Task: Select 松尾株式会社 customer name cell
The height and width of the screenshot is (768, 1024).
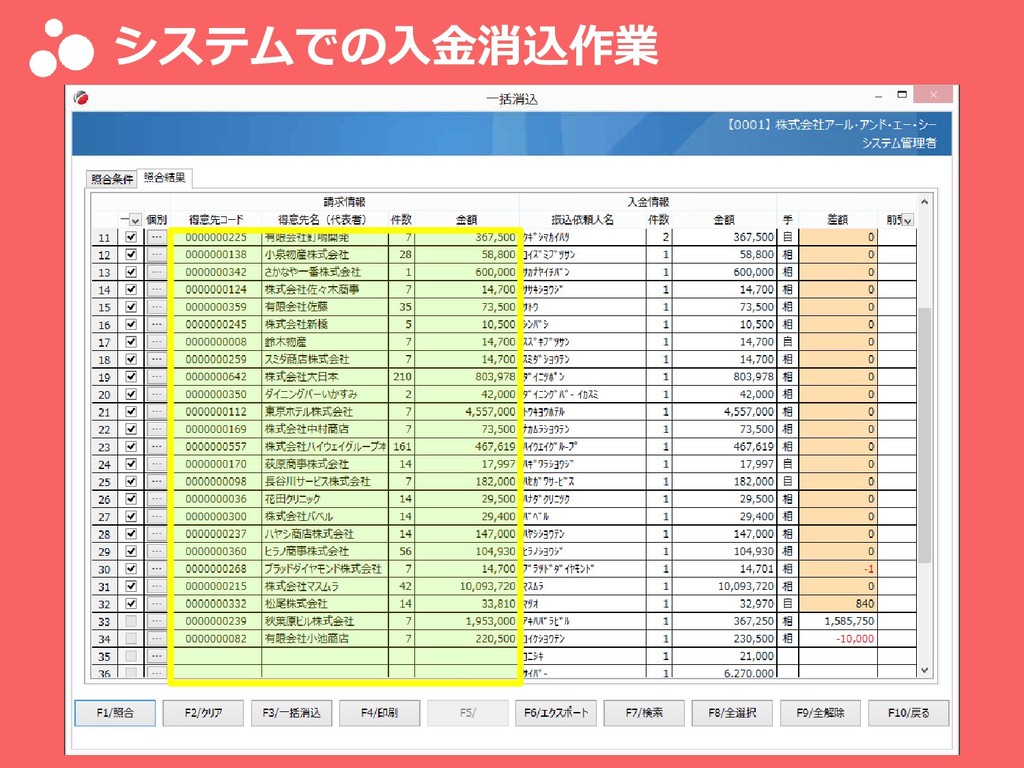Action: click(325, 603)
